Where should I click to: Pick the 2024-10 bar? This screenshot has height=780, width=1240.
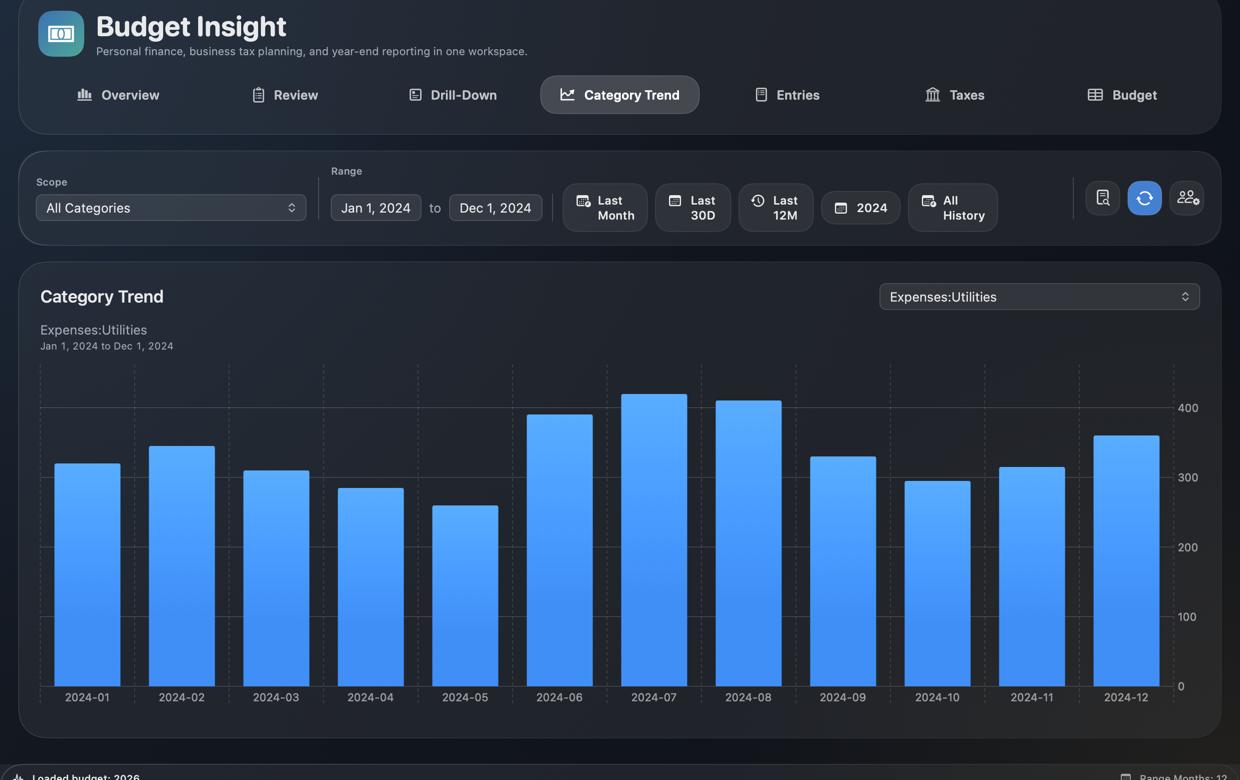pos(937,584)
